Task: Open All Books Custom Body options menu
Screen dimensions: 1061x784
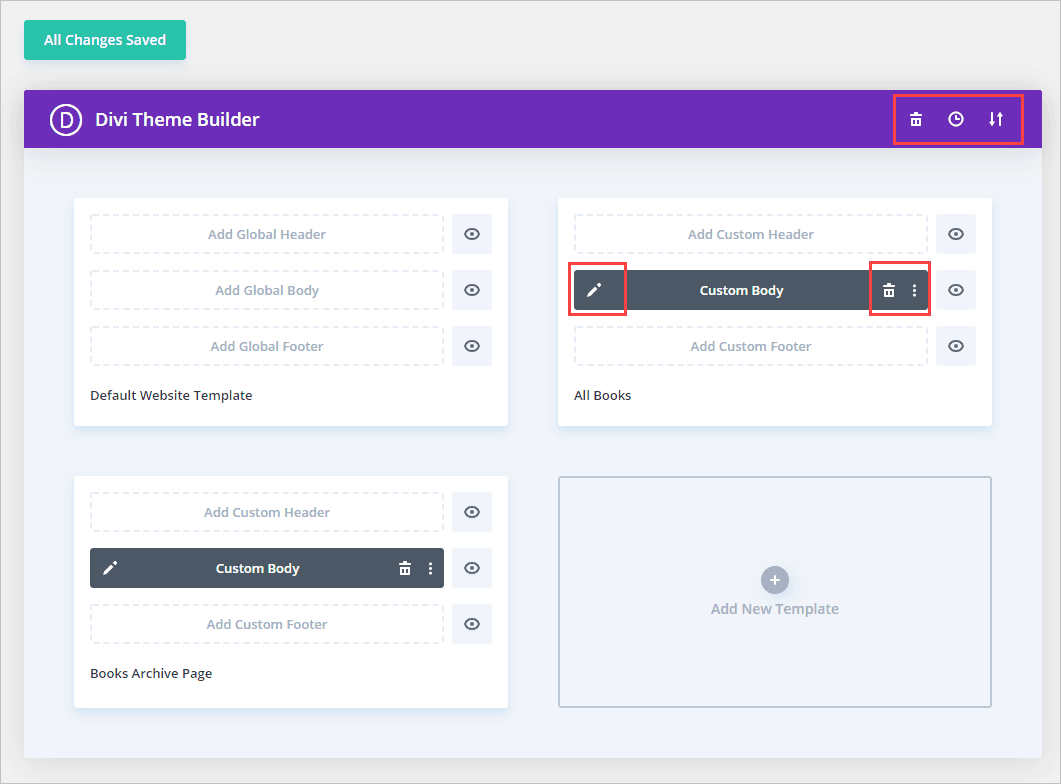Action: pyautogui.click(x=914, y=290)
